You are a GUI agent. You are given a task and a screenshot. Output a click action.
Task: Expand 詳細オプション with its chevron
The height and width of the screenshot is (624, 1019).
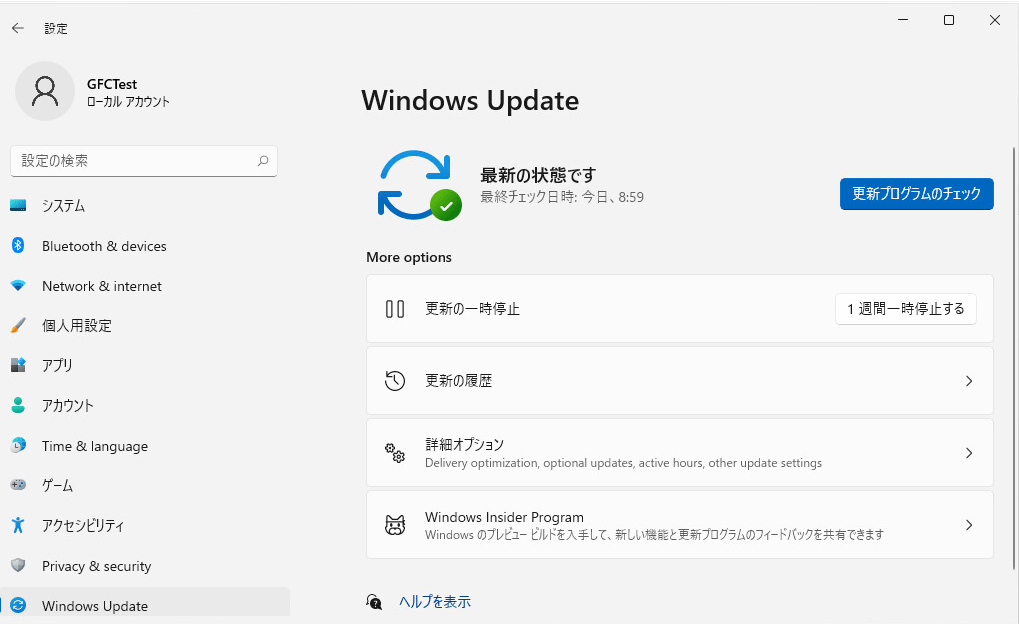pos(968,453)
